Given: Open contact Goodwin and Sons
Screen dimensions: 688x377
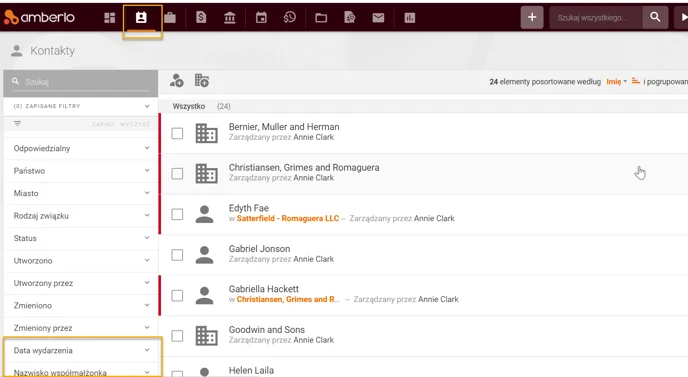Looking at the screenshot, I should (x=266, y=330).
